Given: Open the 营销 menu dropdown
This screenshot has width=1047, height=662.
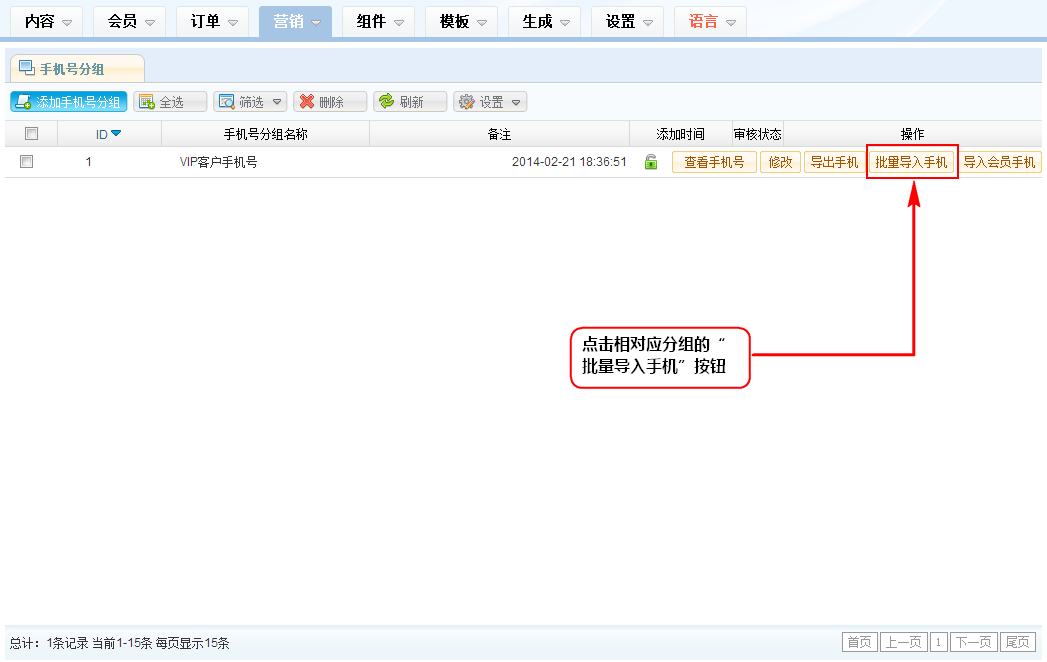Looking at the screenshot, I should tap(295, 21).
